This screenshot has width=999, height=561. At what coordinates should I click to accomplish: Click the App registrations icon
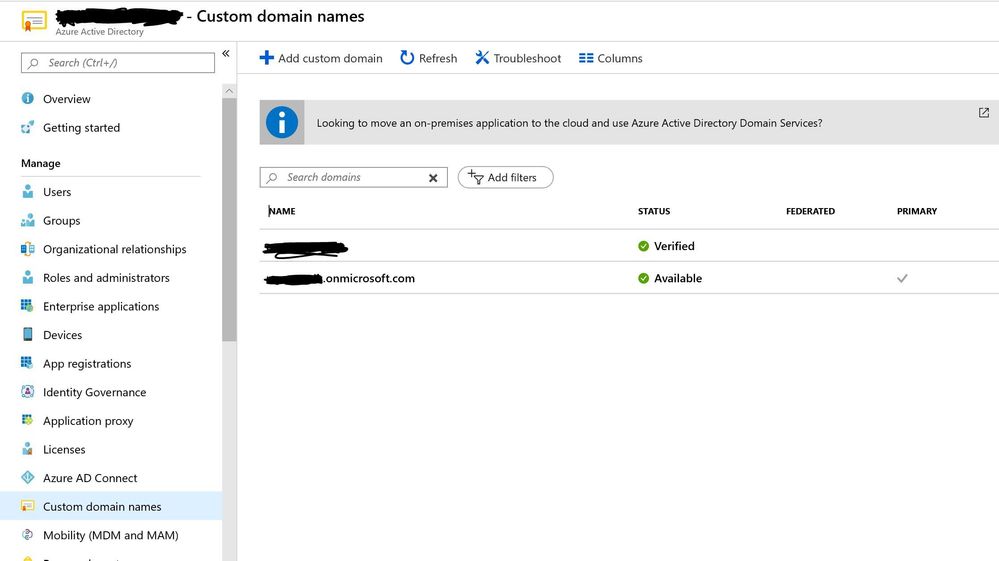click(27, 363)
